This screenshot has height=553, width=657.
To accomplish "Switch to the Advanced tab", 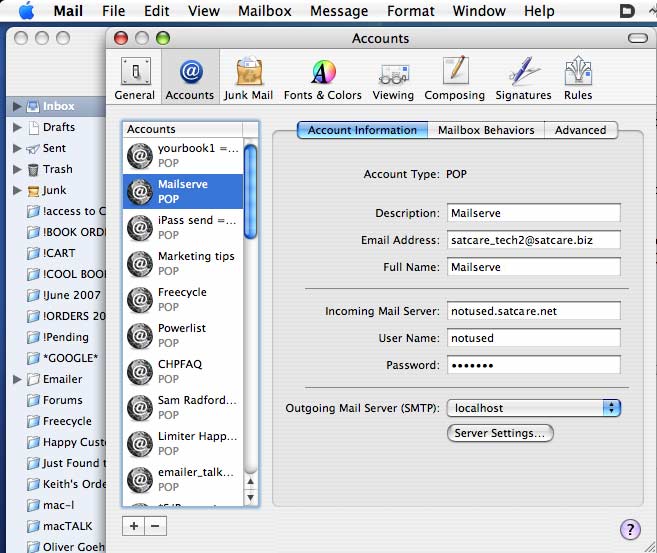I will click(x=580, y=130).
